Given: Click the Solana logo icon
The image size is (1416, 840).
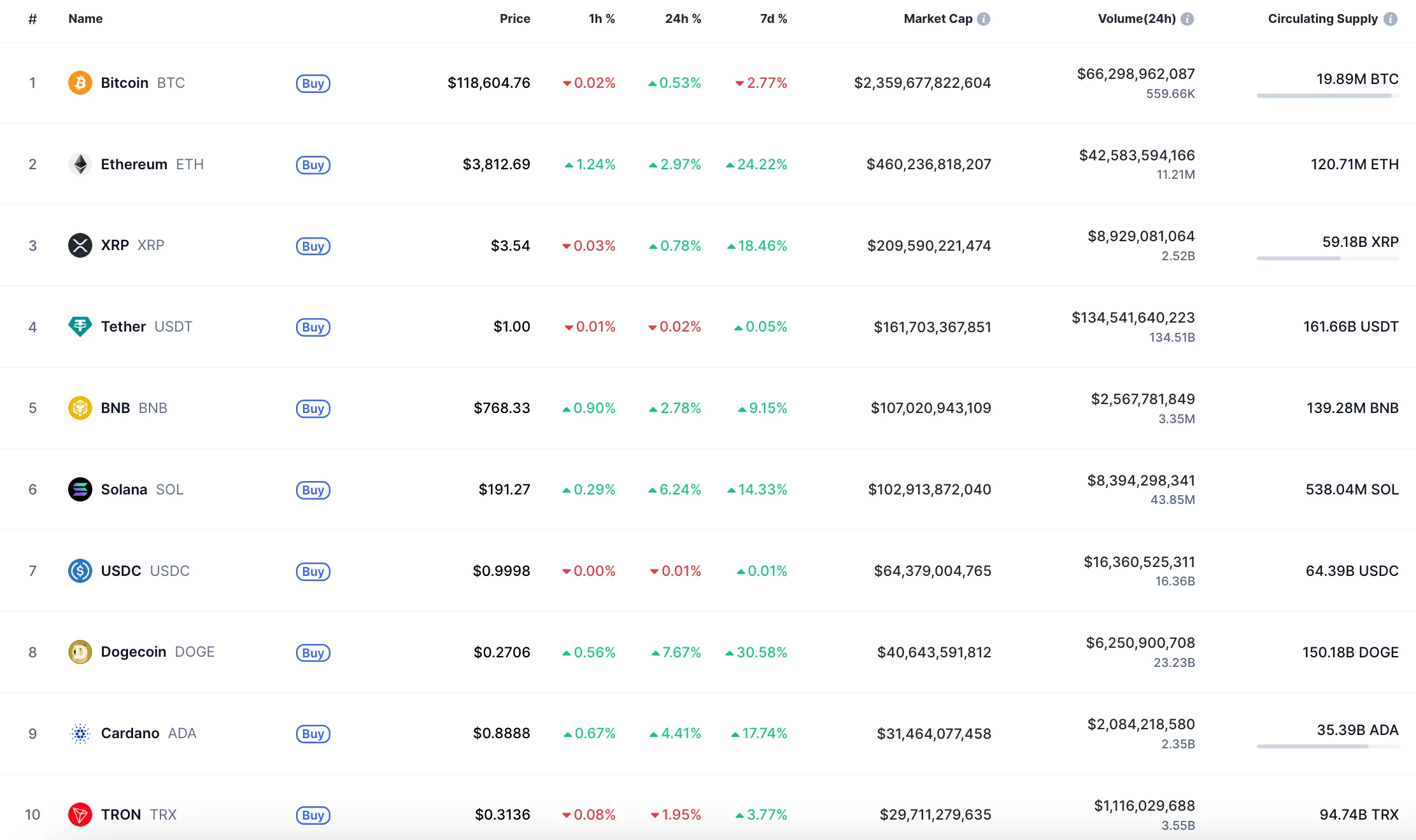Looking at the screenshot, I should [x=80, y=489].
